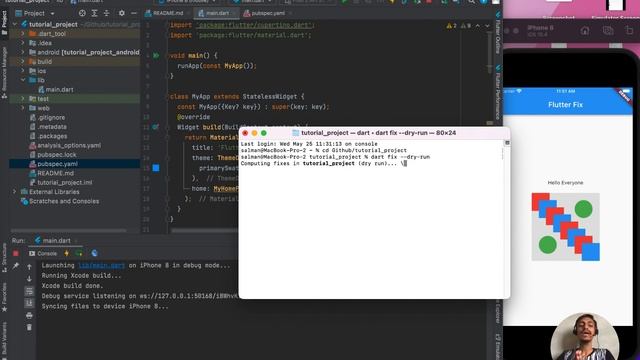Click the run gutter icon beside void main()
Viewport: 640px width, 360px height.
156,55
